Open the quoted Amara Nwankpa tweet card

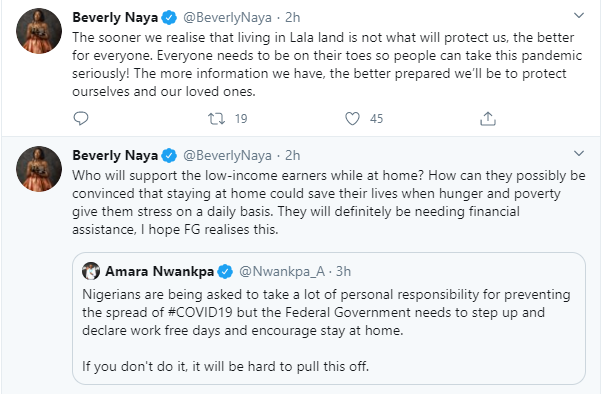(329, 318)
